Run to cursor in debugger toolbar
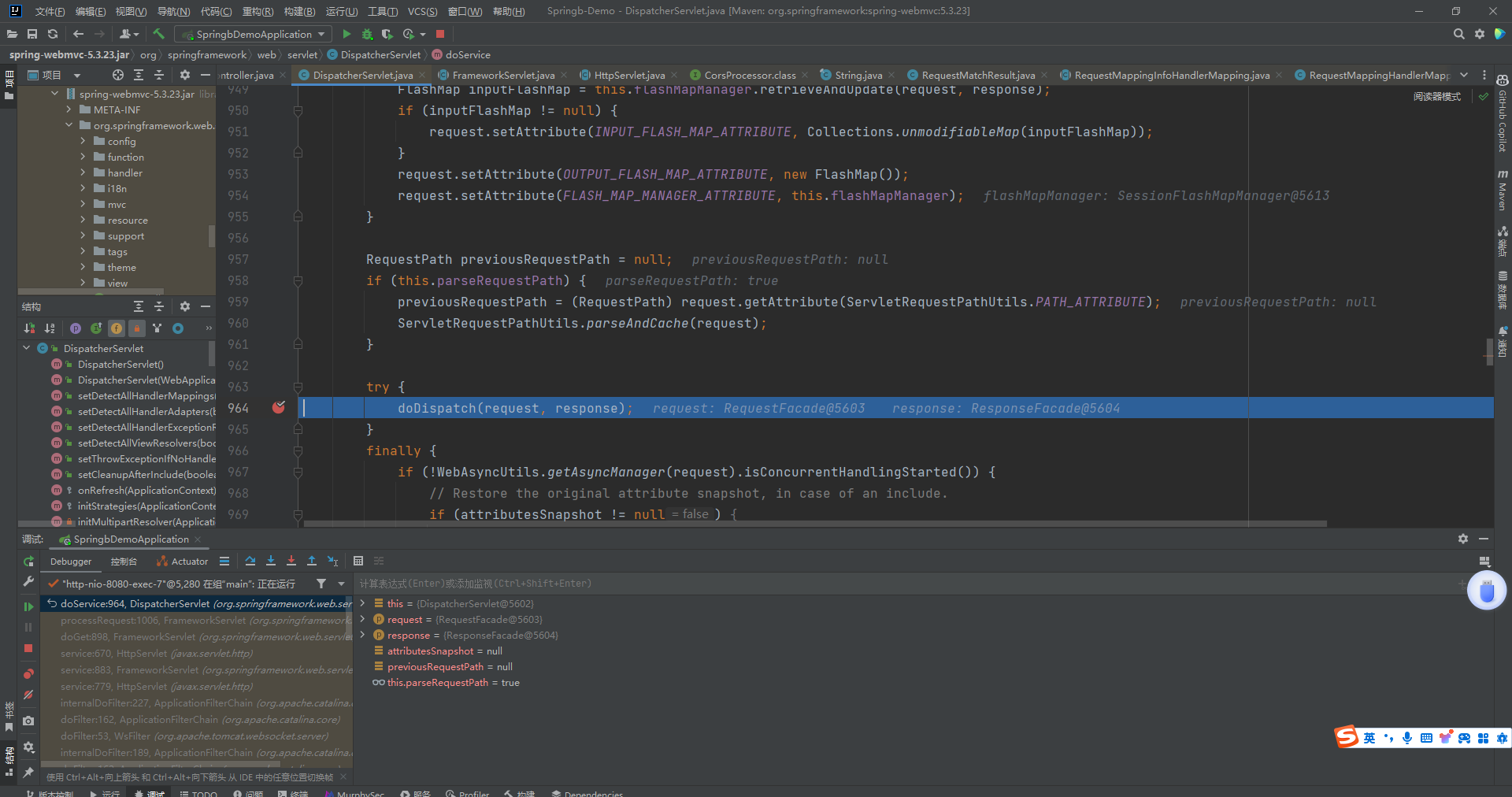The height and width of the screenshot is (797, 1512). [x=333, y=561]
